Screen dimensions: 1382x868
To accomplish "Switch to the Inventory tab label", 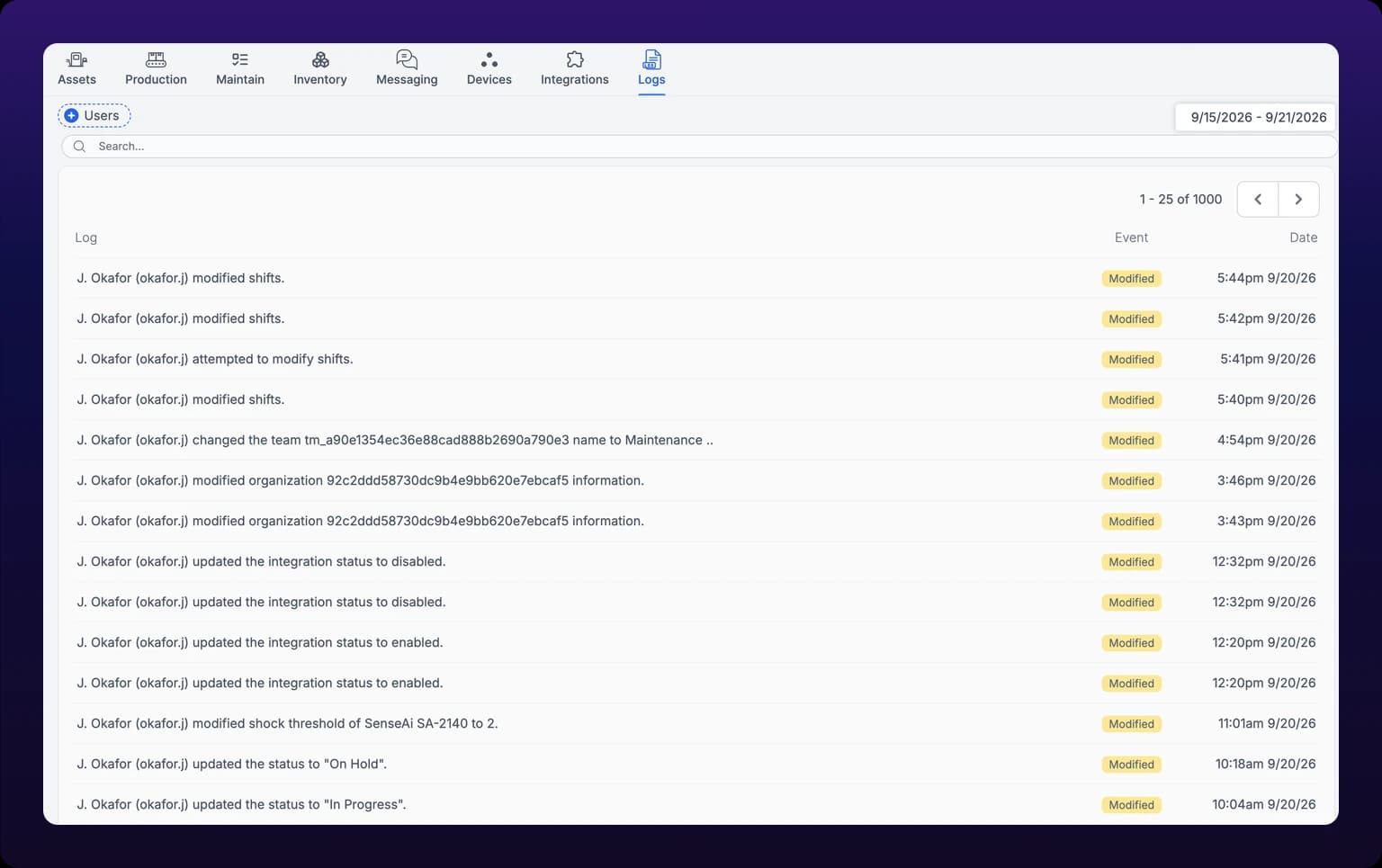I will coord(320,79).
